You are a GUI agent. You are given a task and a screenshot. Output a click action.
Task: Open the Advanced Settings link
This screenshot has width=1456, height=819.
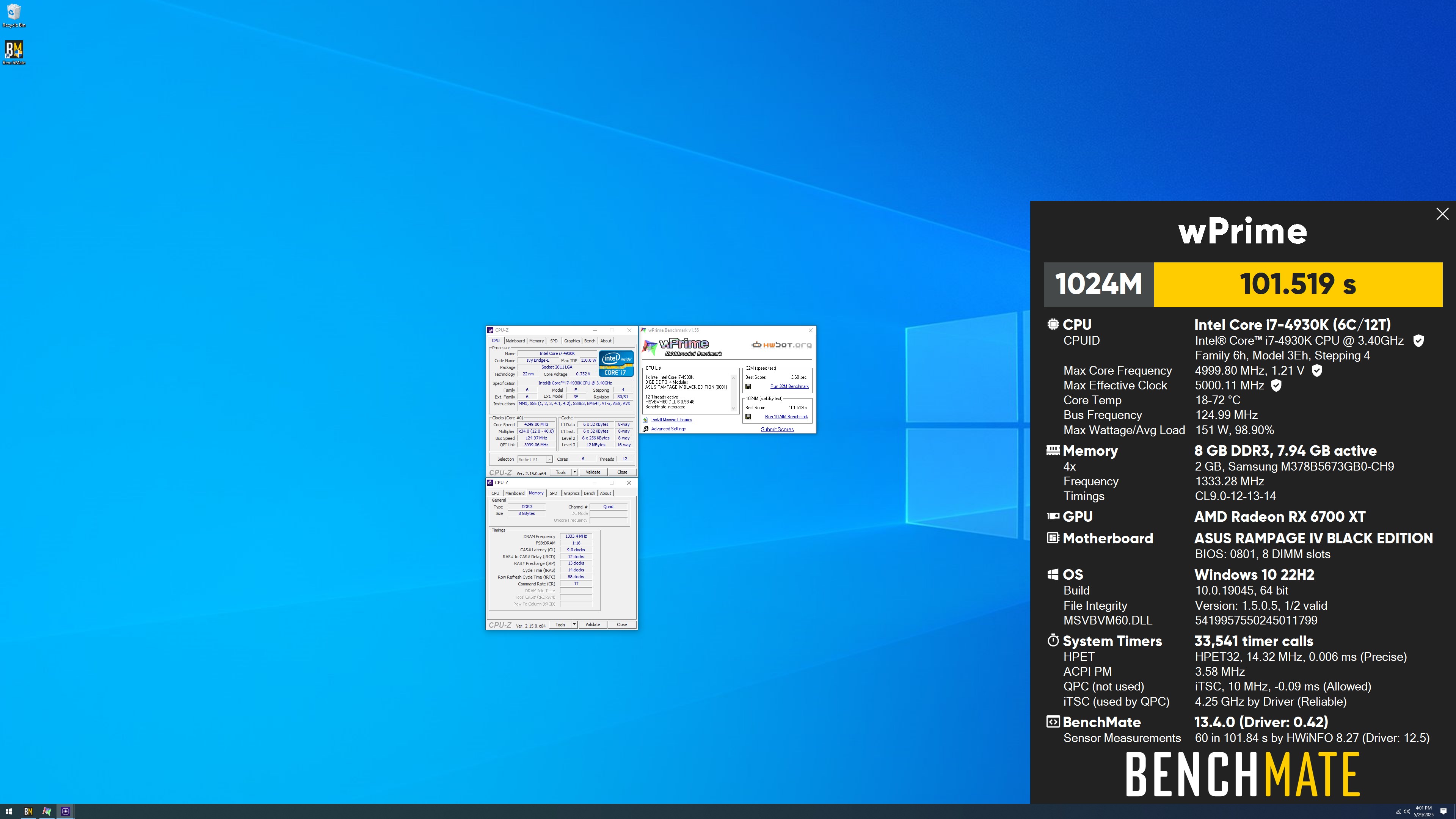click(x=668, y=429)
